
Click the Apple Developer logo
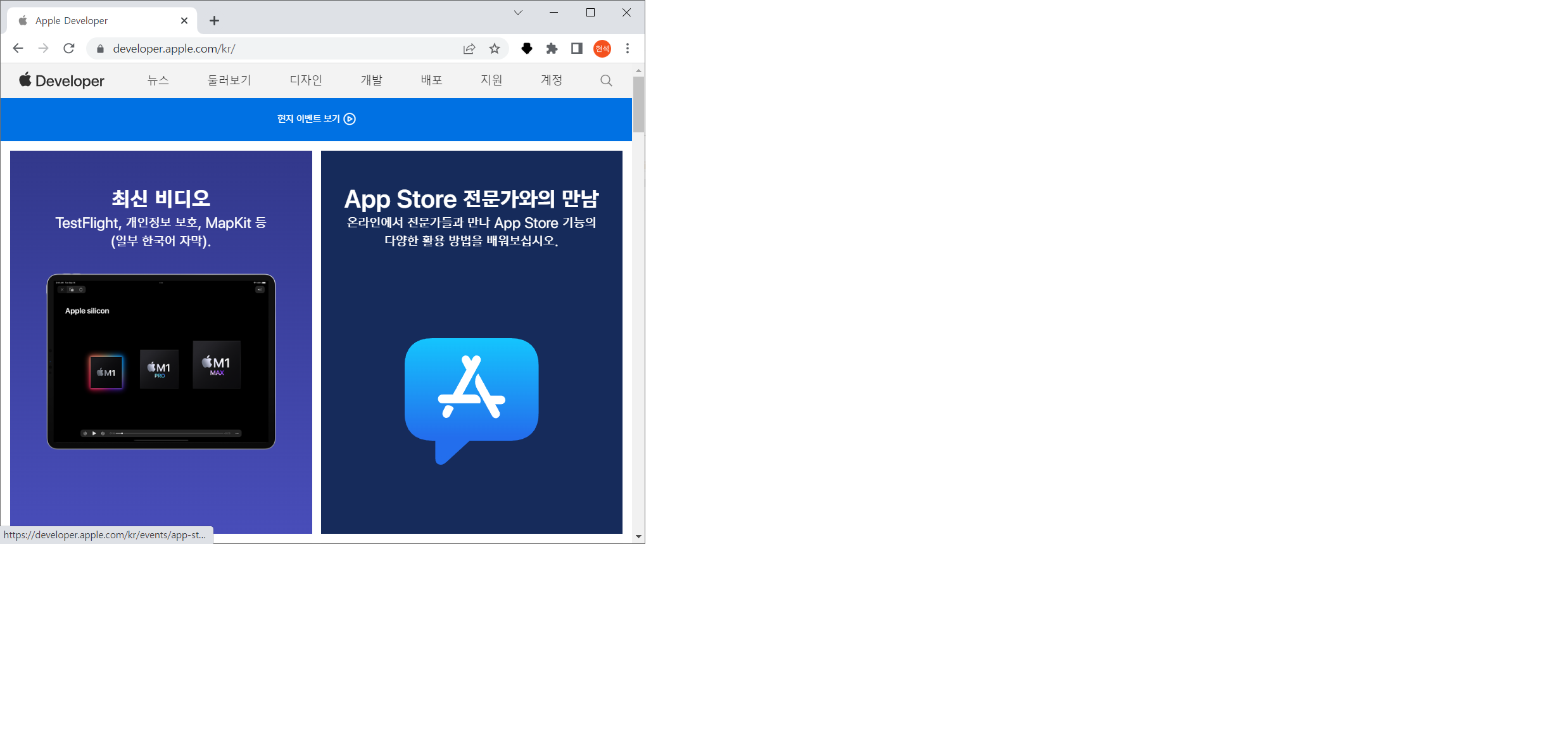click(61, 80)
